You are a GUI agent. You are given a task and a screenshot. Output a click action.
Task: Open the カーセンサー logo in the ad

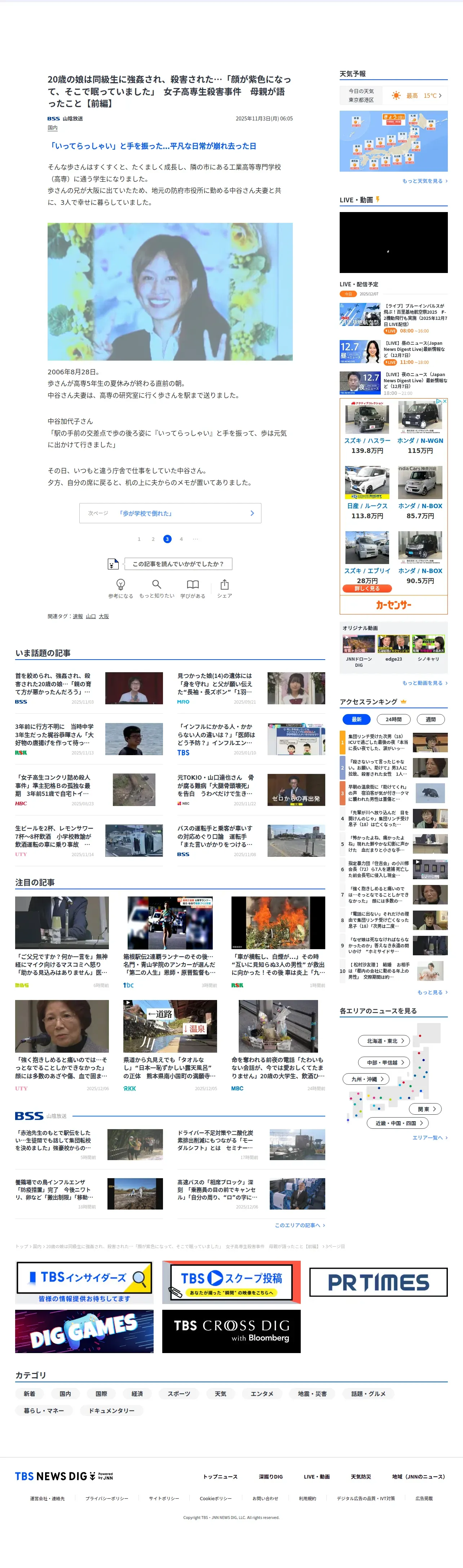[394, 604]
